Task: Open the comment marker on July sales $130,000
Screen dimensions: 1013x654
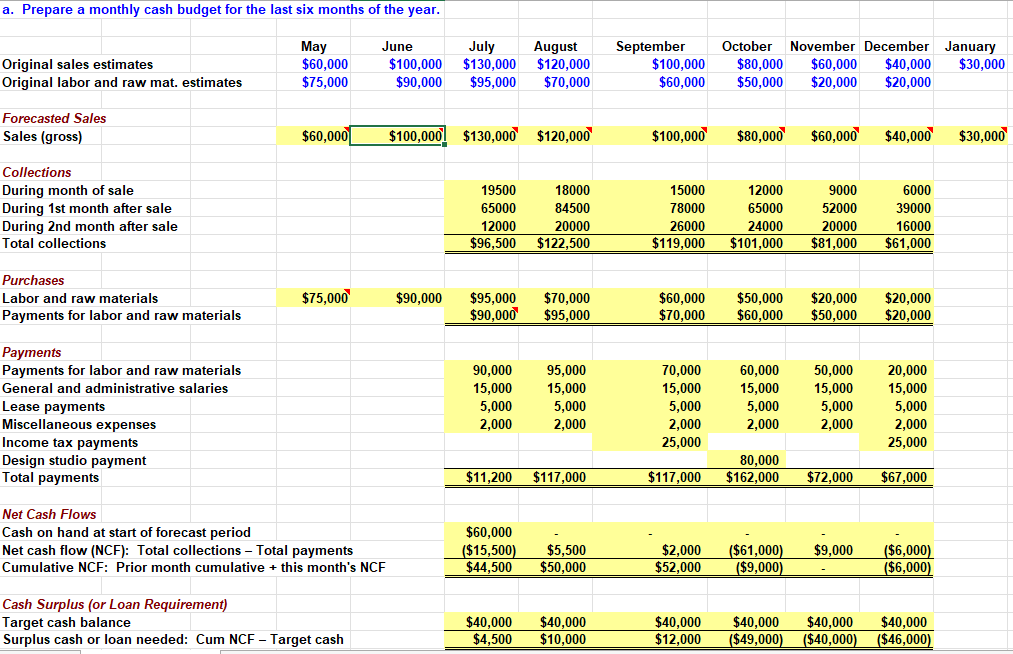Action: pos(515,131)
